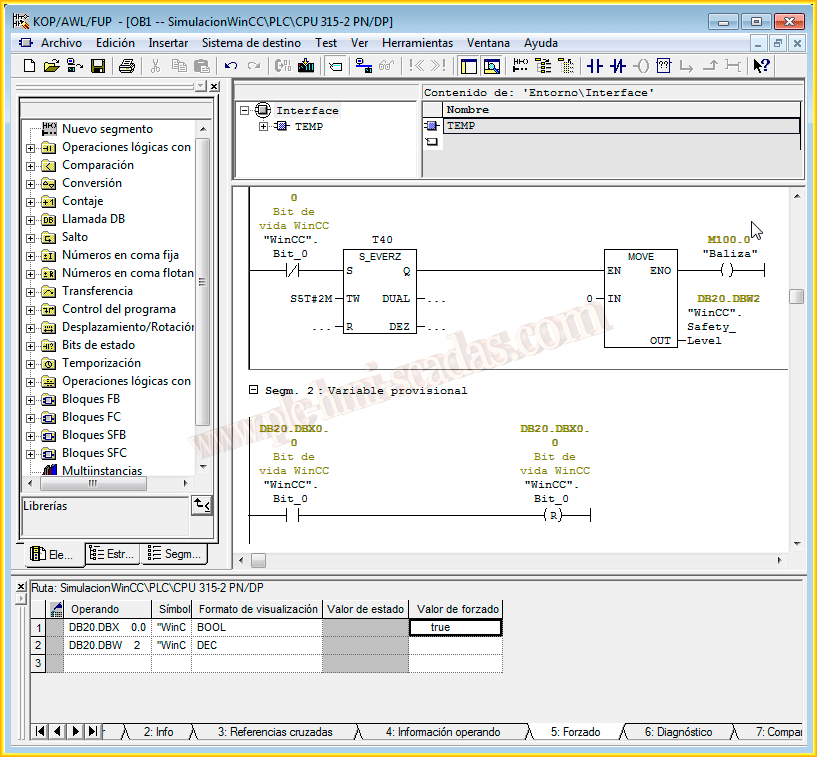Viewport: 817px width, 757px height.
Task: Click the Save floppy disk icon
Action: [x=98, y=66]
